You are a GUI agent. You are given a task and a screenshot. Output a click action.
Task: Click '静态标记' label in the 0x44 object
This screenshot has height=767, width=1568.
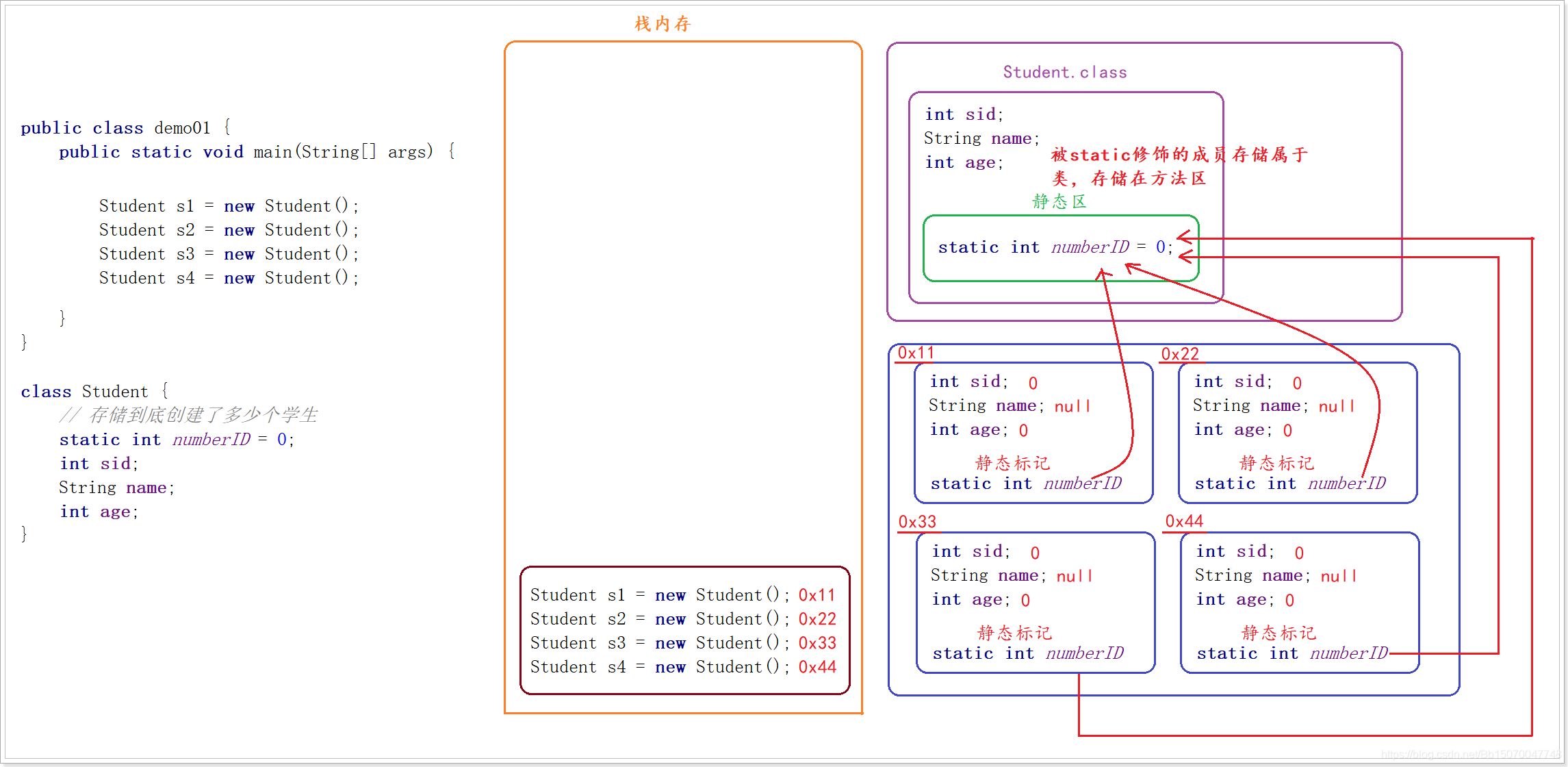1278,633
